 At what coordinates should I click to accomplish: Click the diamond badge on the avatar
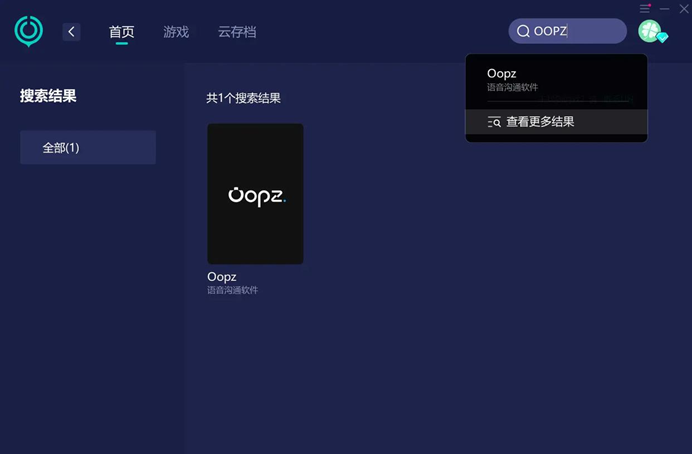tap(662, 38)
